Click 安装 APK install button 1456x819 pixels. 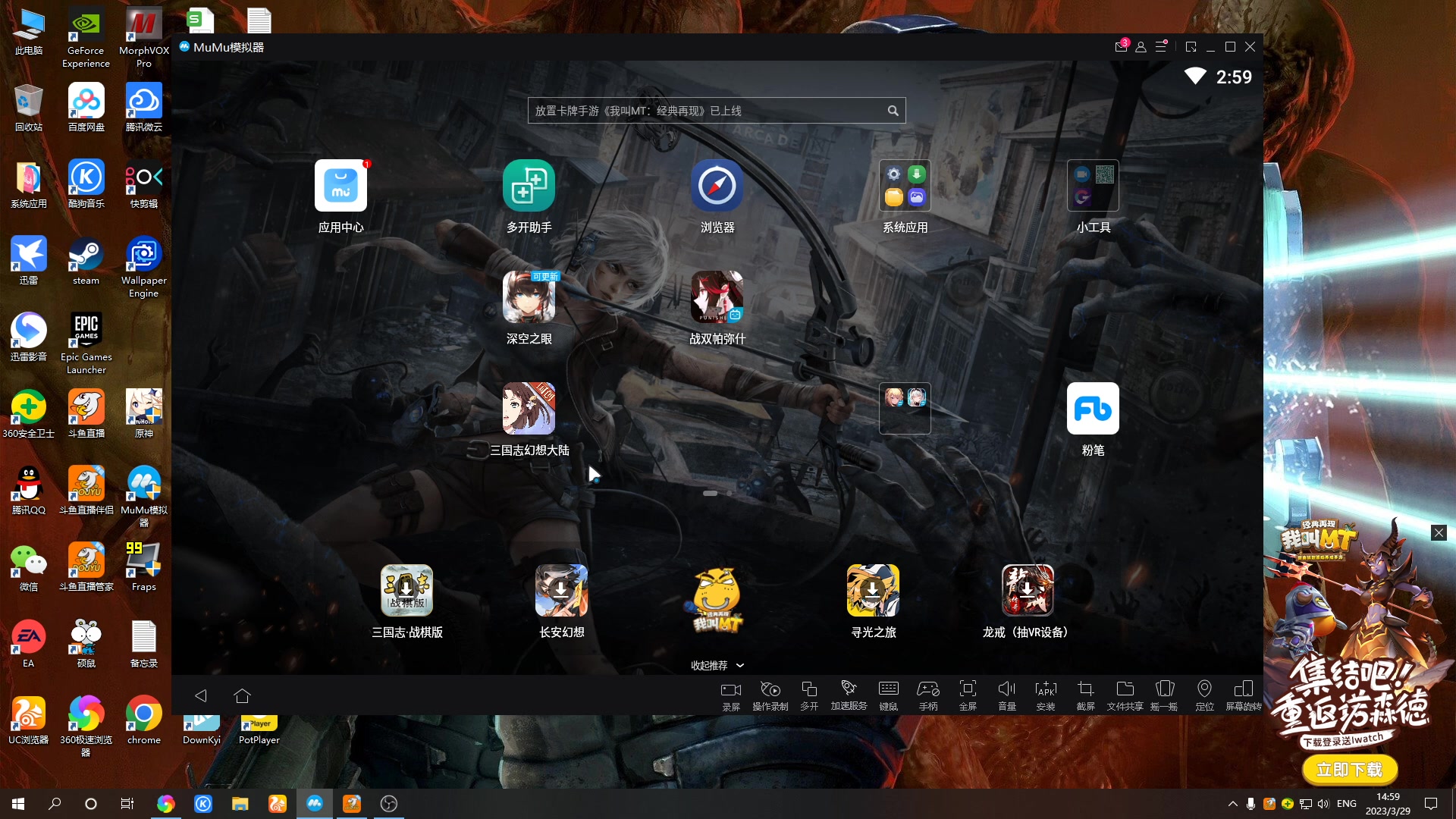click(1046, 695)
